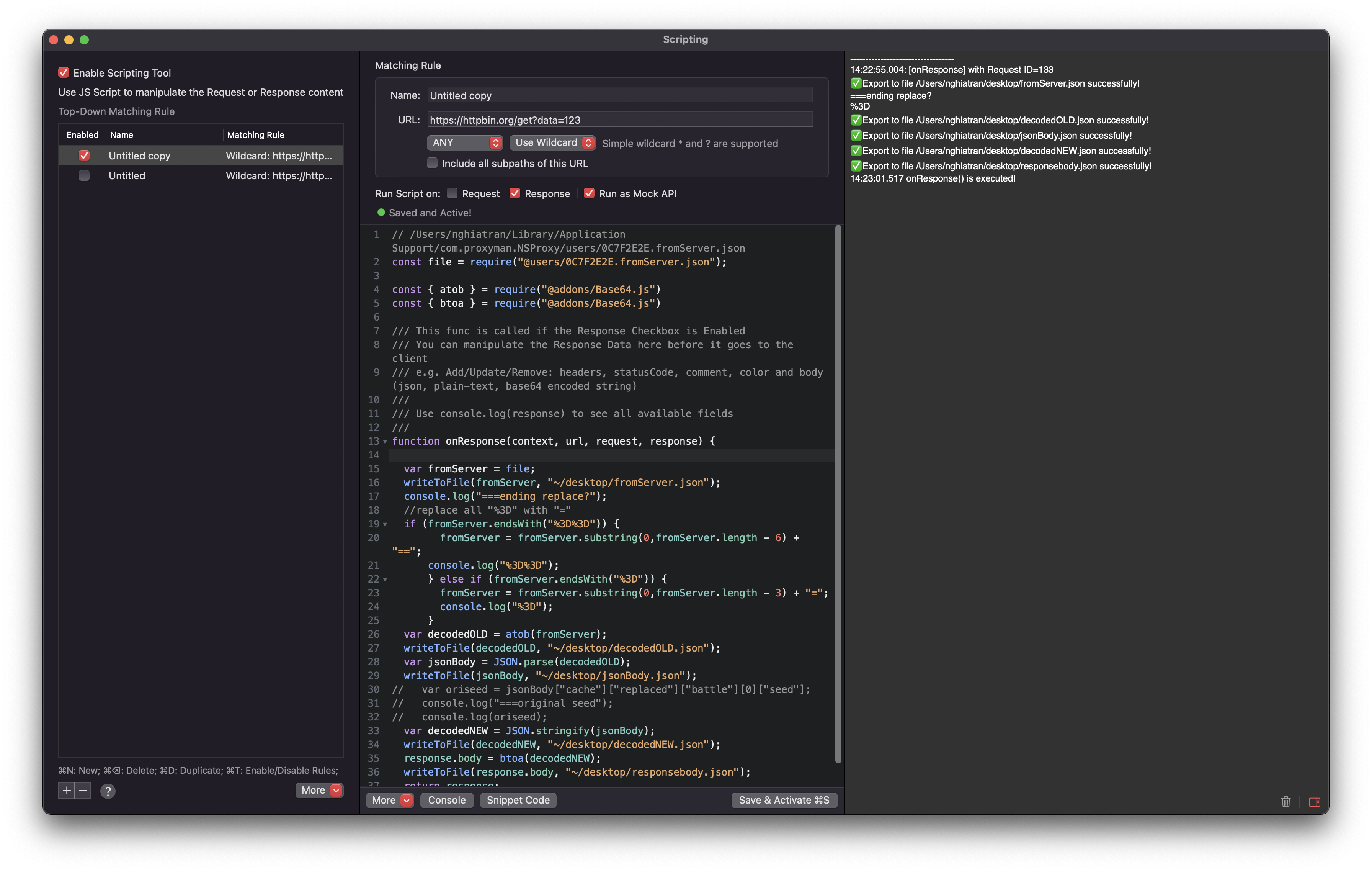Open the question mark help button

coord(108,791)
